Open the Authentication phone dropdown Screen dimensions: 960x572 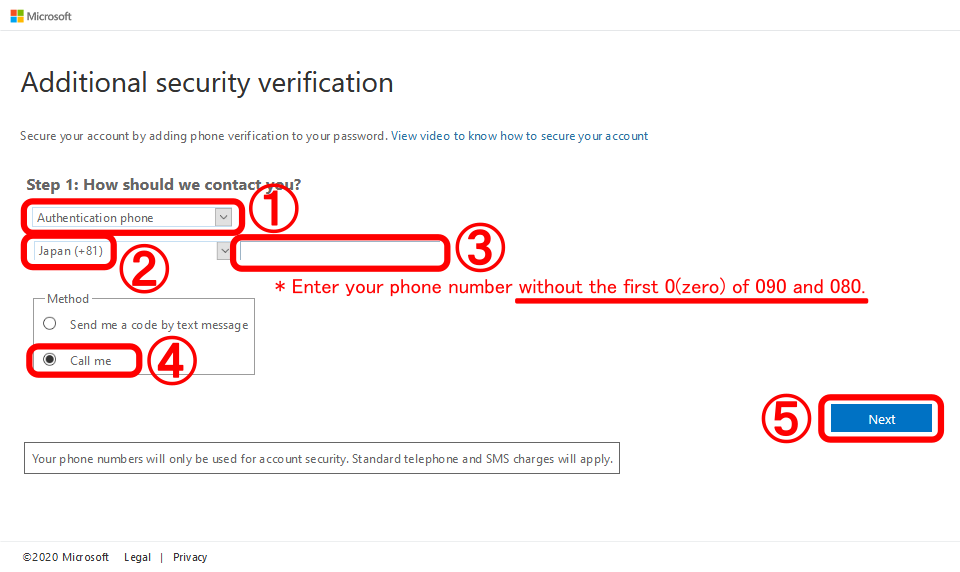[x=132, y=217]
